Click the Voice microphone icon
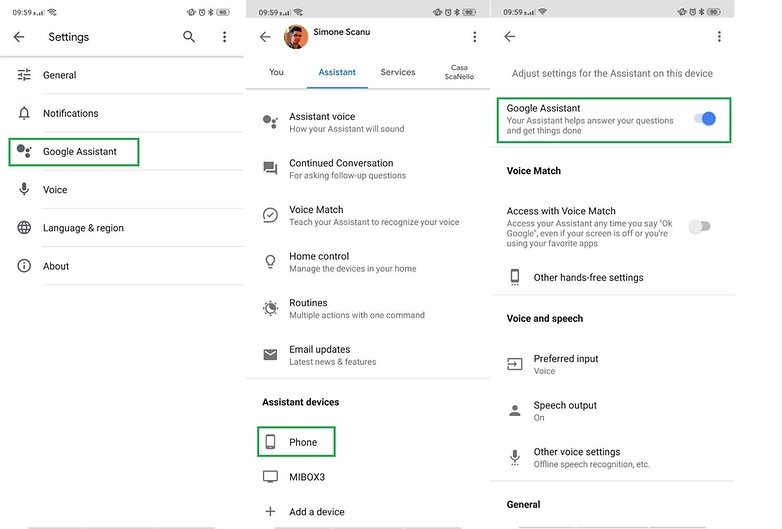Viewport: 782px width, 529px height. (24, 189)
